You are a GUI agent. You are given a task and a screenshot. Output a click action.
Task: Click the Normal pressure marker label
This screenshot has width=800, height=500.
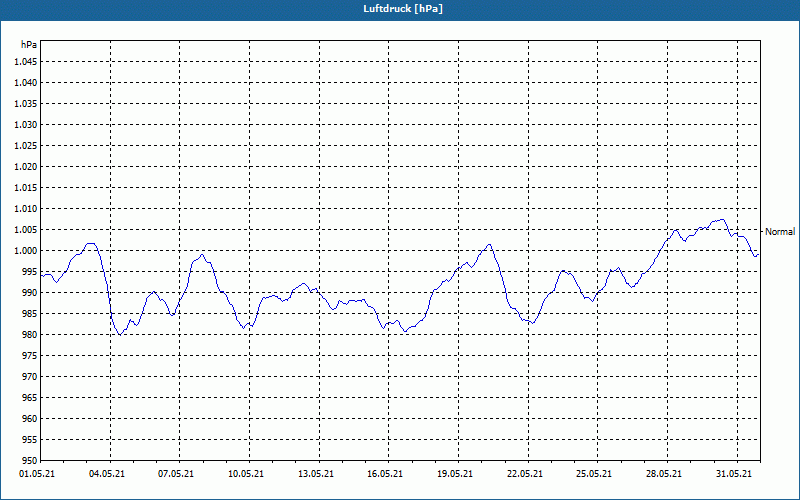[780, 232]
